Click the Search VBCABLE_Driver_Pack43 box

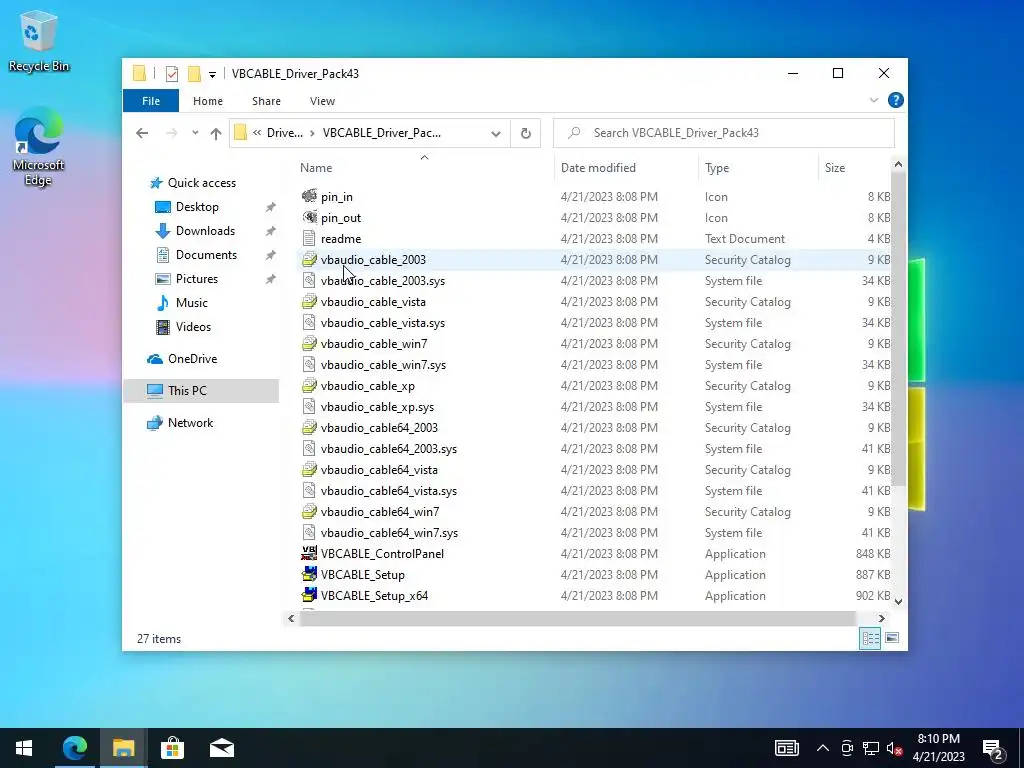(724, 133)
